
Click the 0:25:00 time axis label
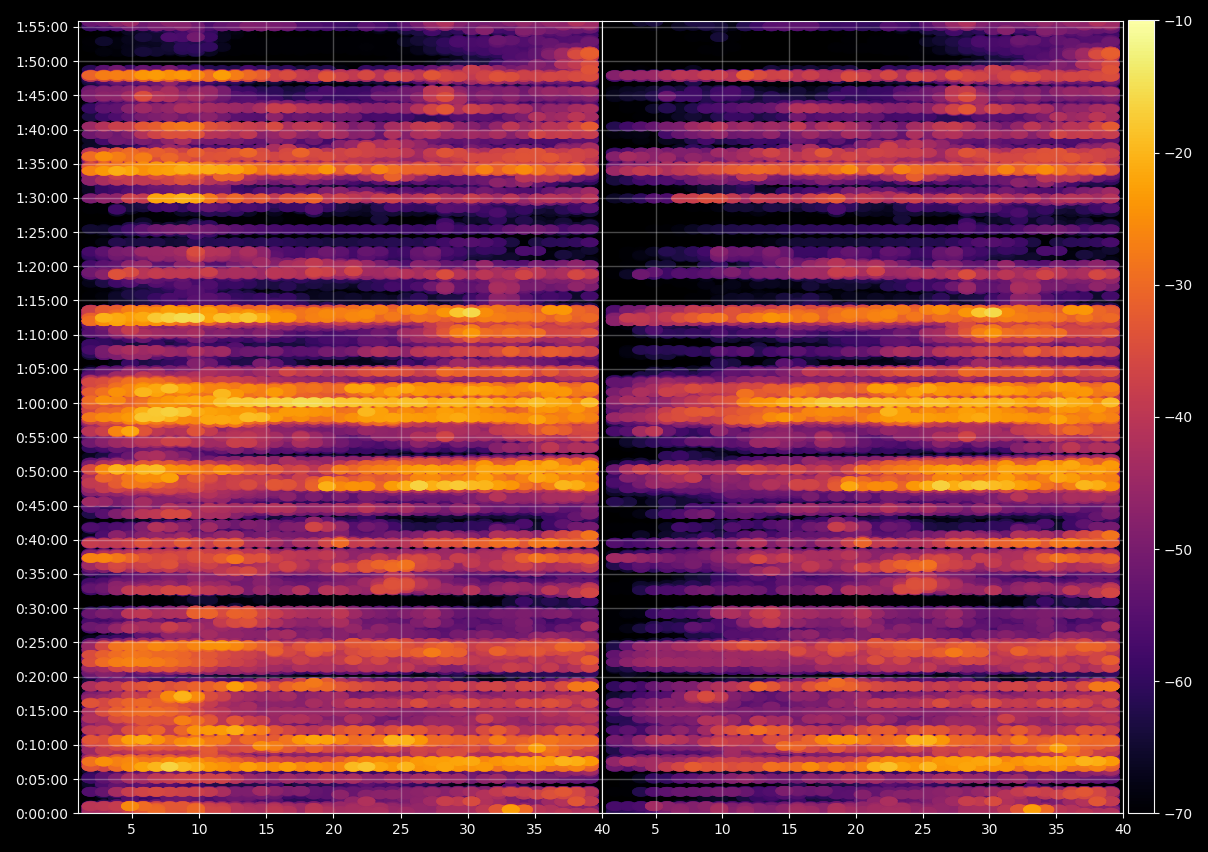click(44, 643)
